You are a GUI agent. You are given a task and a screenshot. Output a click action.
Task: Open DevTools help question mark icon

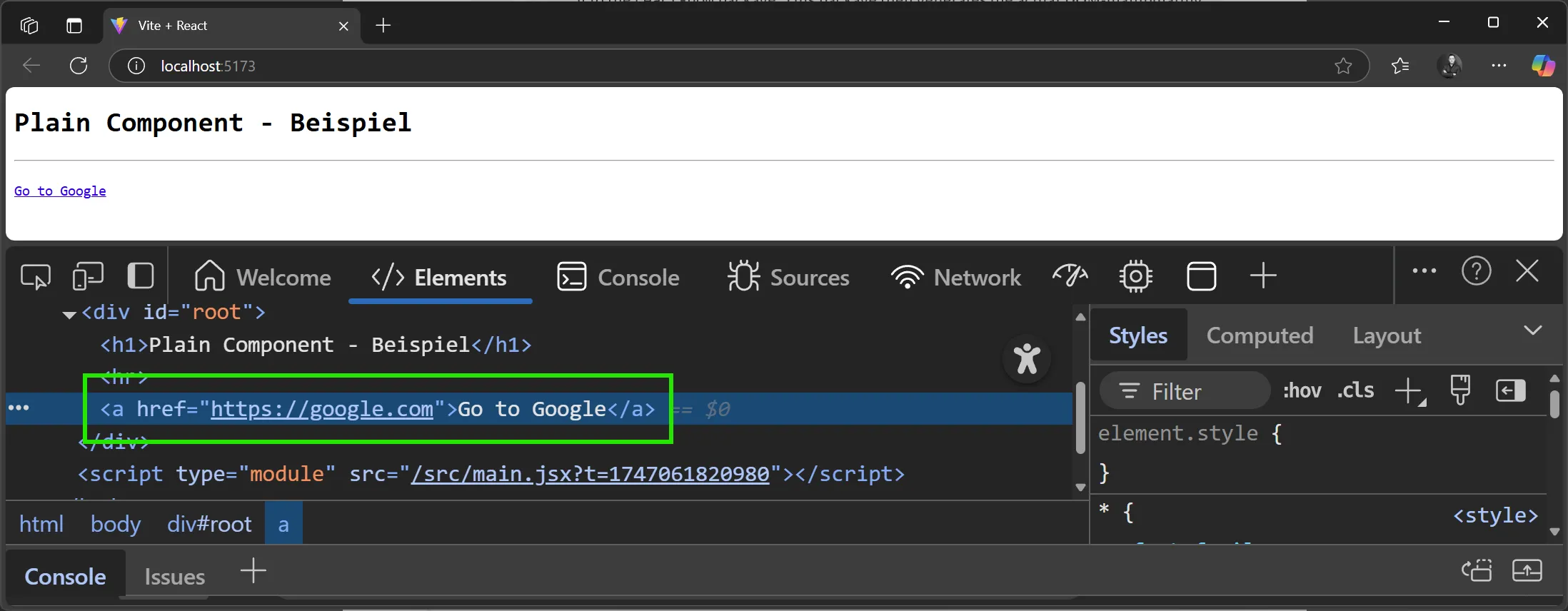pos(1476,271)
